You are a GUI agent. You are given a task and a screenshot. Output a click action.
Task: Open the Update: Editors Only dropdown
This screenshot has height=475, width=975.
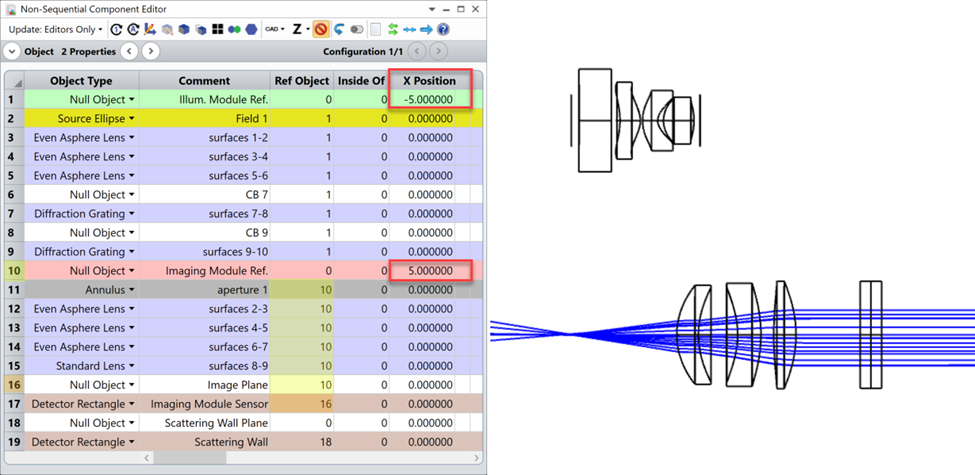point(56,30)
